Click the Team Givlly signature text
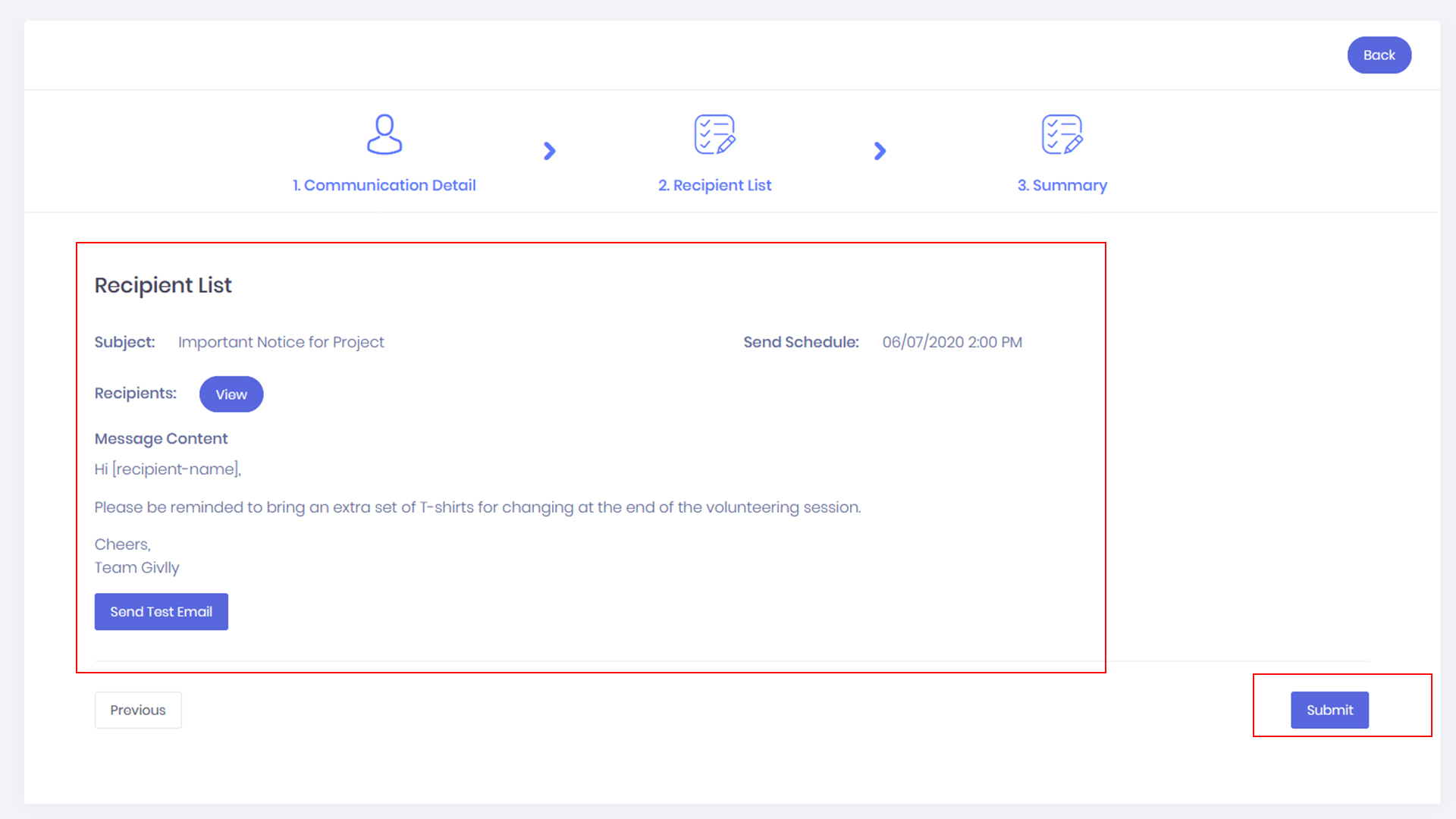This screenshot has height=819, width=1456. (136, 568)
